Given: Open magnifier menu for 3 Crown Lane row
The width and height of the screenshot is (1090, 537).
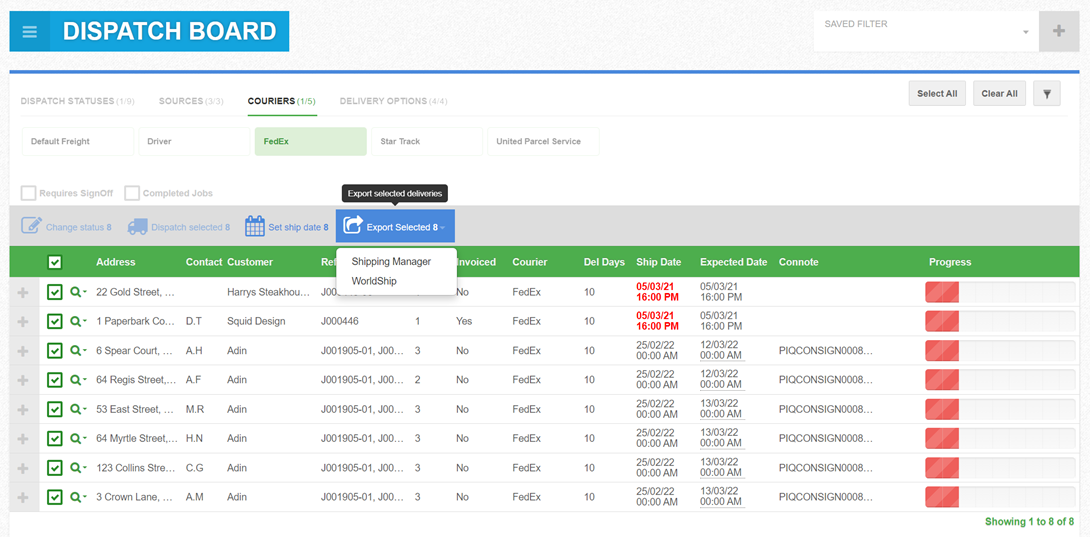Looking at the screenshot, I should (x=78, y=497).
